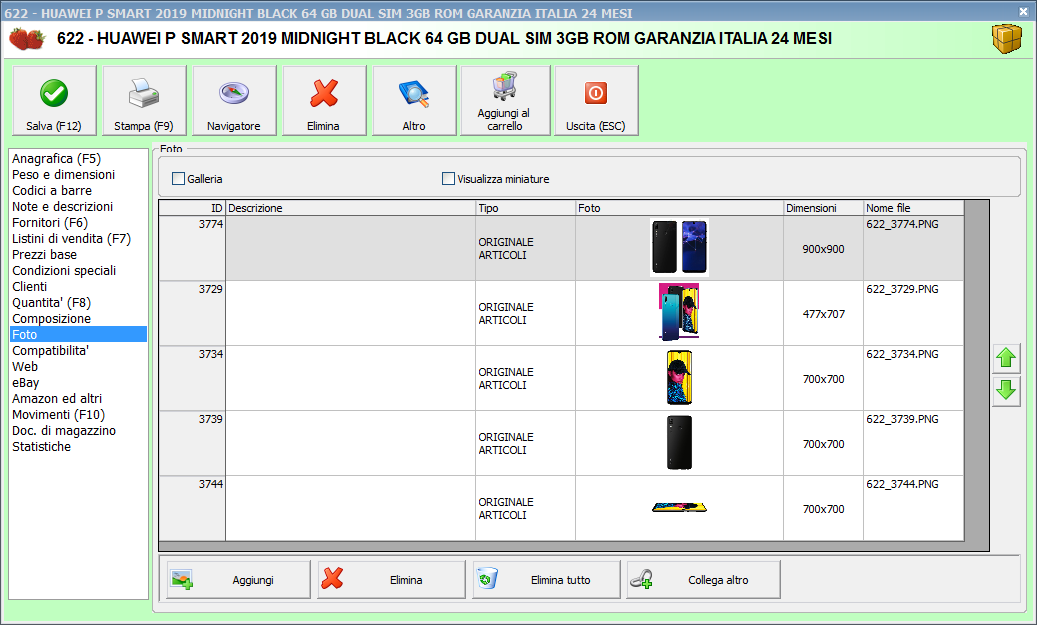
Task: Click the Tipo column header
Action: point(526,208)
